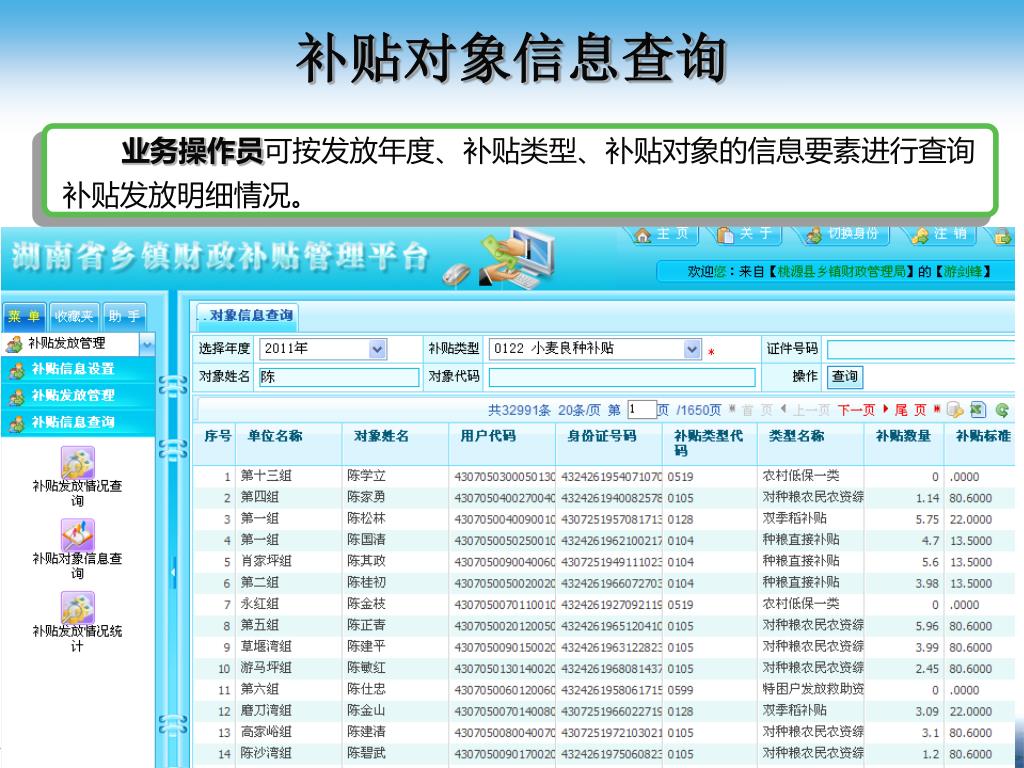Click the 共32991条 record count text
This screenshot has height=768, width=1024.
point(519,410)
